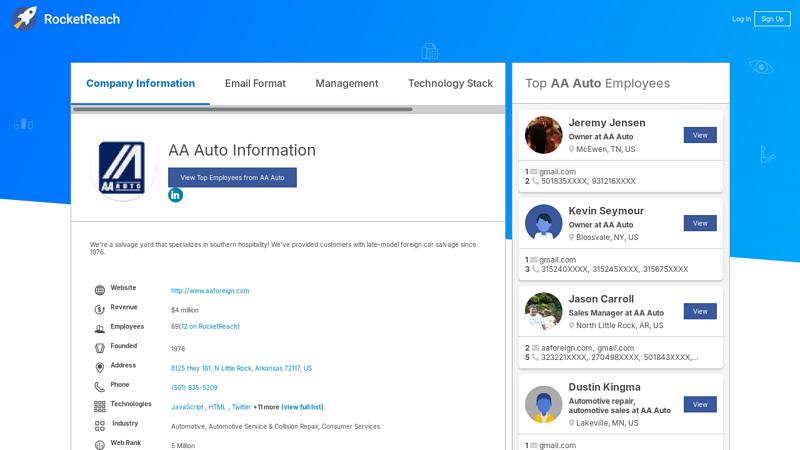Open Kevin Seymour's avatar image
The image size is (800, 450).
[543, 223]
